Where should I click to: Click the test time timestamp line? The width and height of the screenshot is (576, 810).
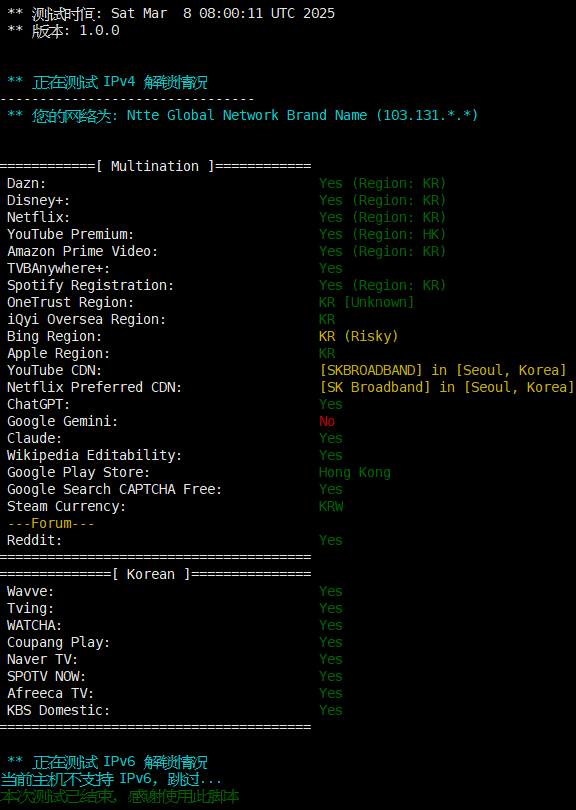171,13
